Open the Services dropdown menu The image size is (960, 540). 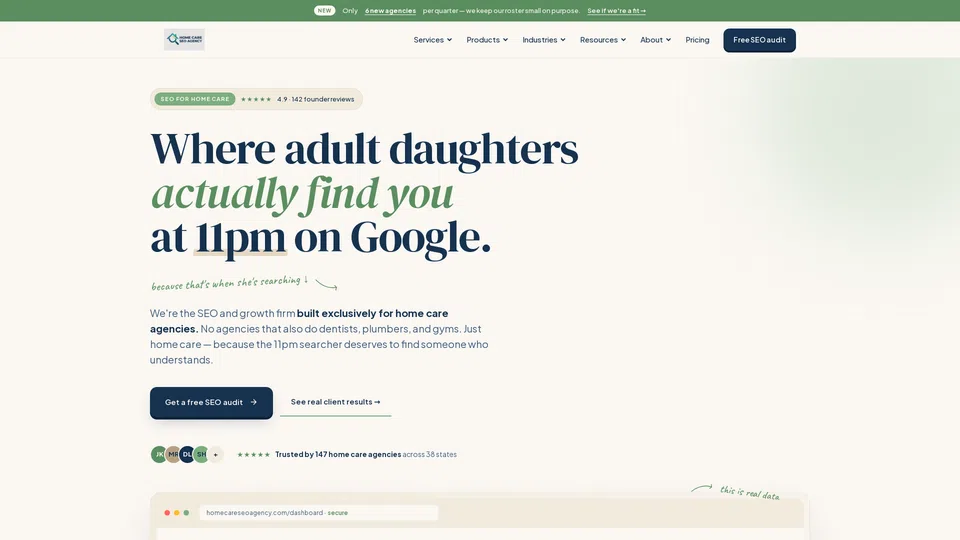pyautogui.click(x=433, y=40)
